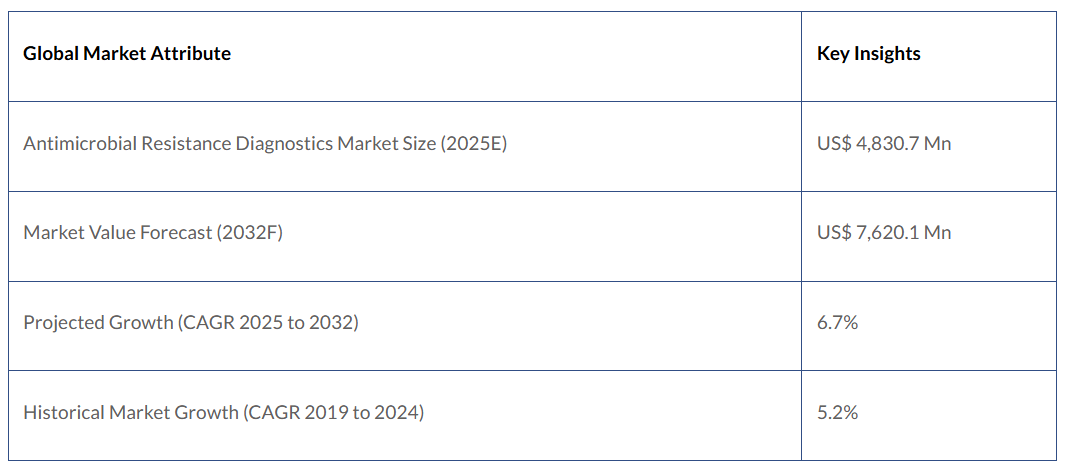Click the 6.7% growth value
This screenshot has width=1065, height=471.
pyautogui.click(x=837, y=322)
